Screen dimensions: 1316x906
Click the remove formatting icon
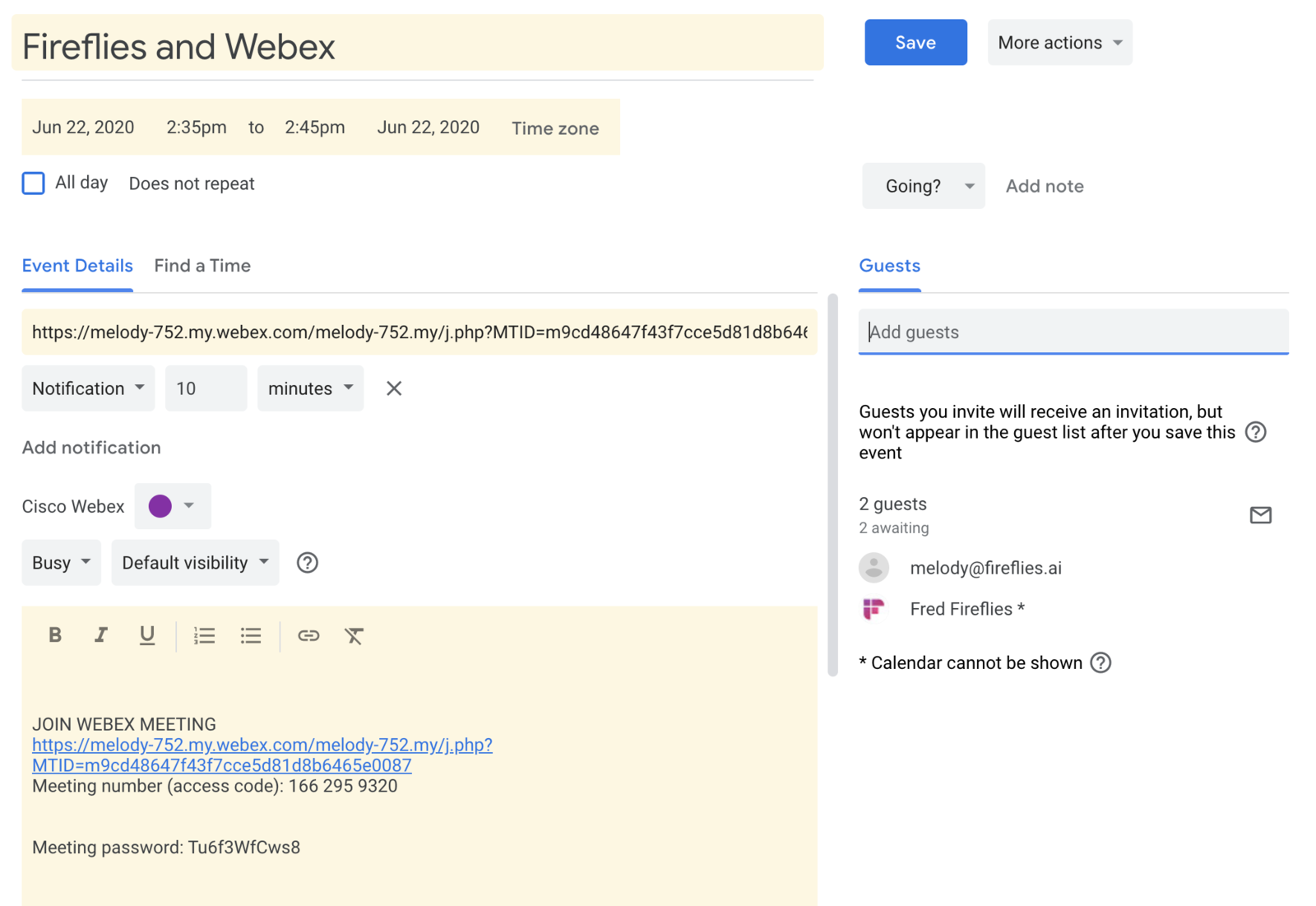click(x=354, y=635)
